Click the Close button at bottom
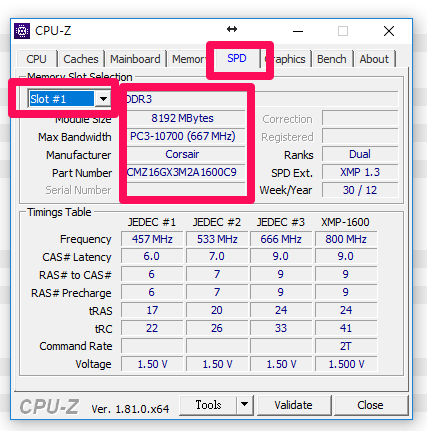The height and width of the screenshot is (431, 427). pyautogui.click(x=370, y=405)
